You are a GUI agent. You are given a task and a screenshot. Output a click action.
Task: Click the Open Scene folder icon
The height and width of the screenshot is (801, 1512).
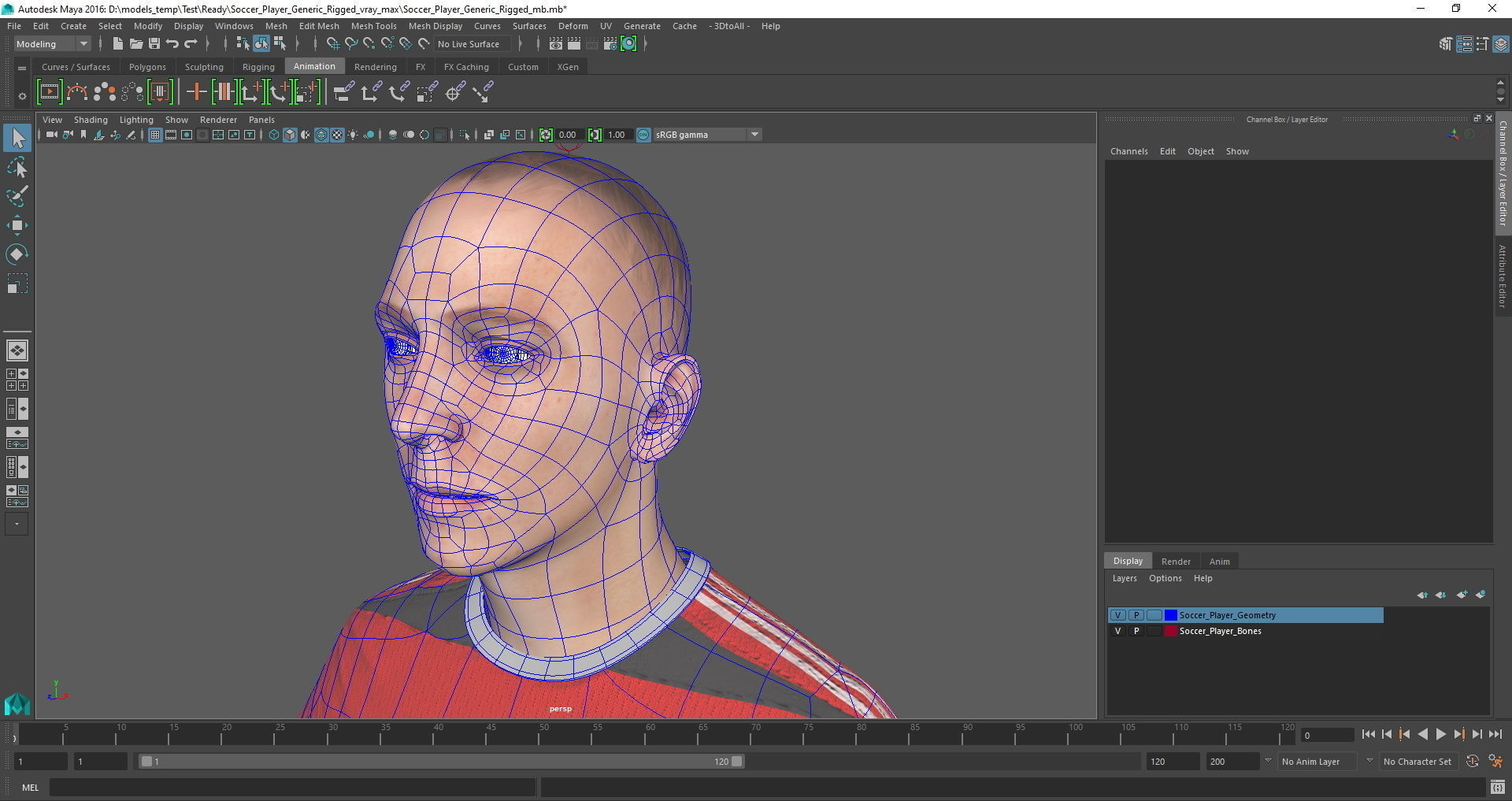coord(135,44)
